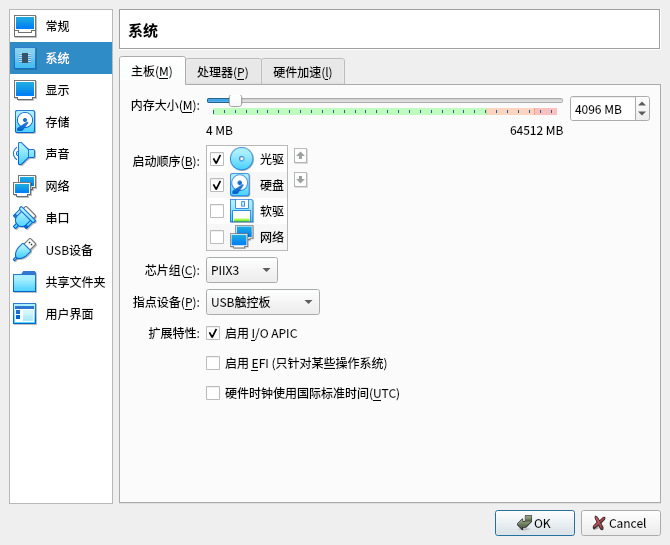Open the 指点设备 USB触控板 dropdown
This screenshot has height=545, width=670.
point(263,302)
